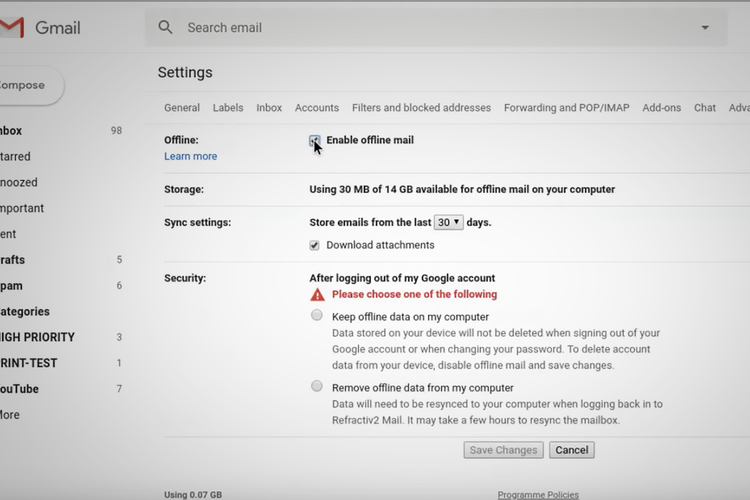Screen dimensions: 750x500
Task: Click the Cancel button
Action: tap(572, 450)
